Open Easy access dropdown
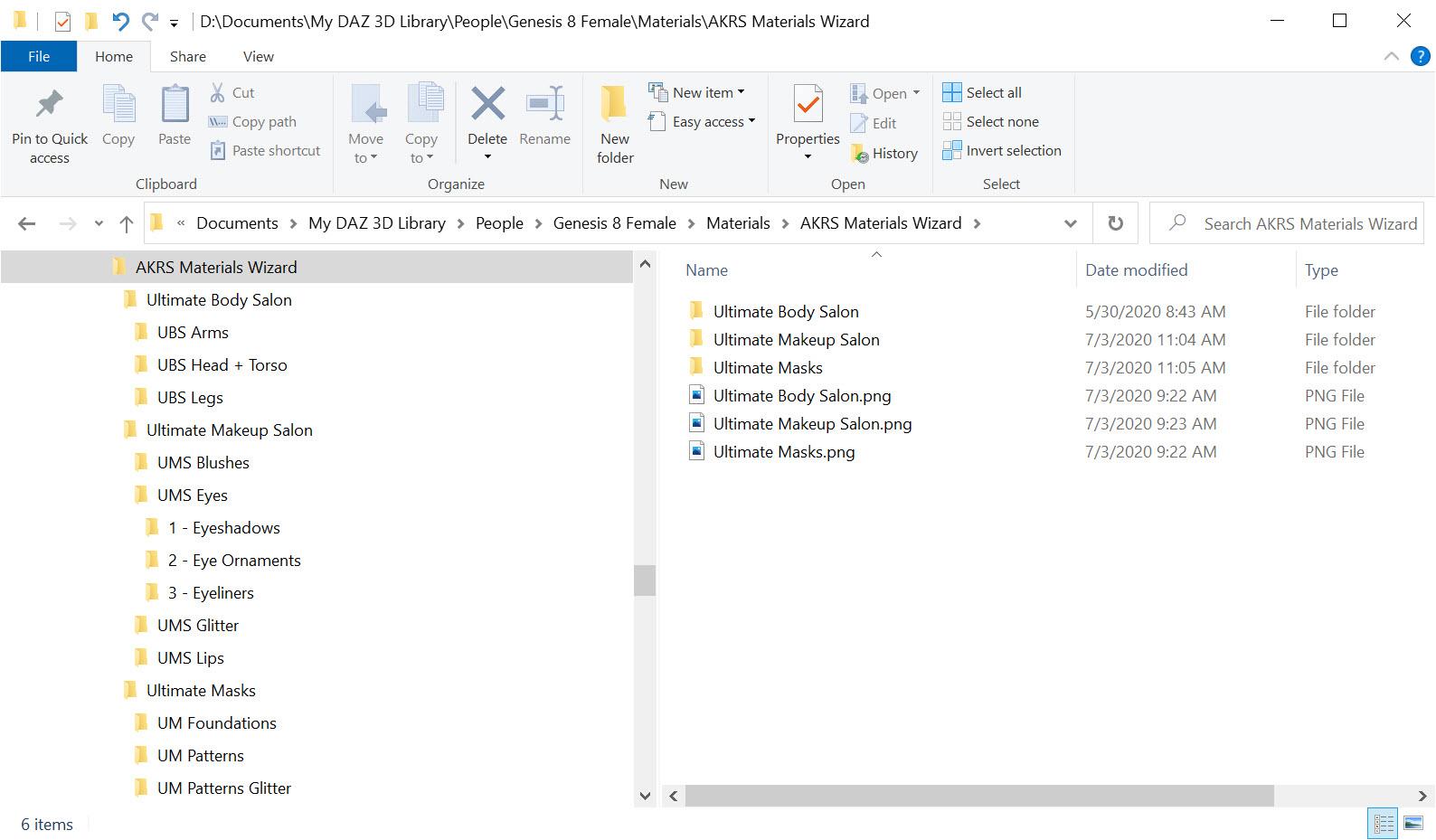1436x840 pixels. 702,121
